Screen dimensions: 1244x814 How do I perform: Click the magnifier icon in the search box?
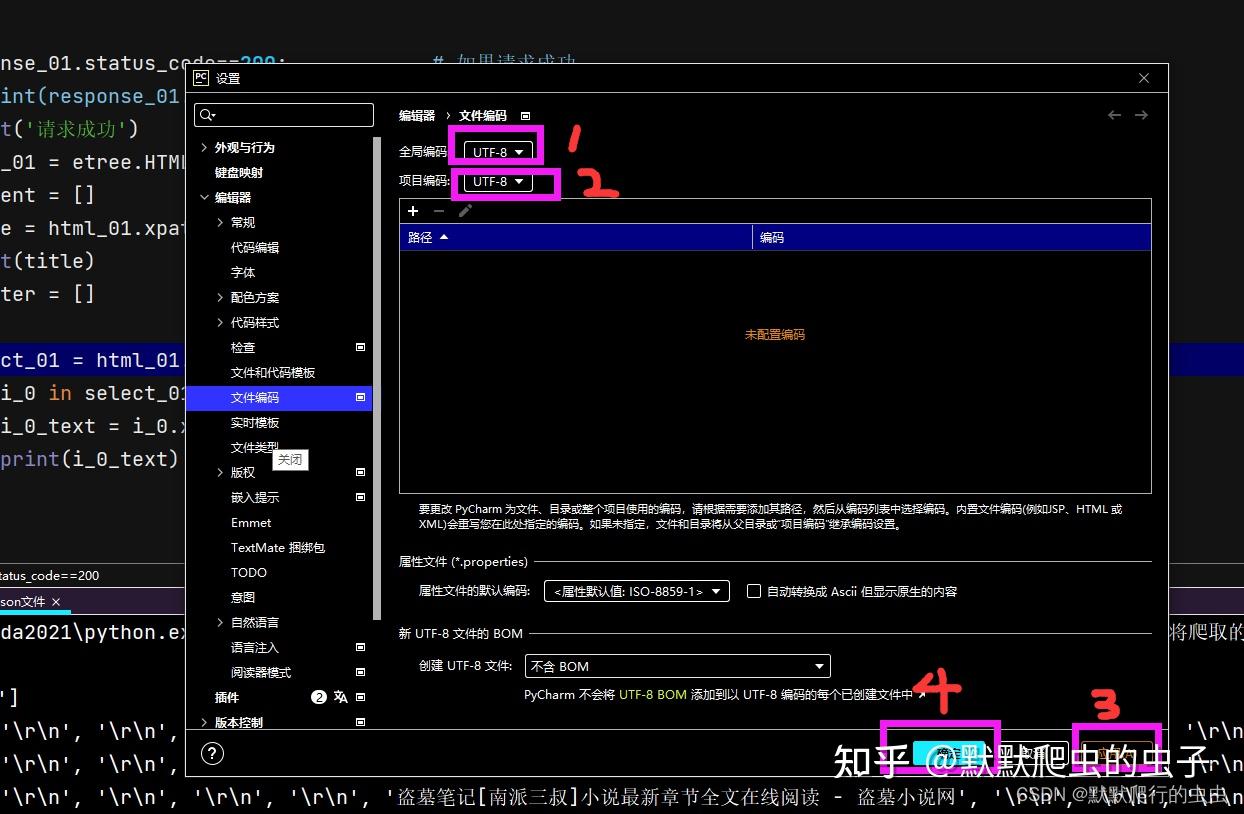tap(206, 115)
